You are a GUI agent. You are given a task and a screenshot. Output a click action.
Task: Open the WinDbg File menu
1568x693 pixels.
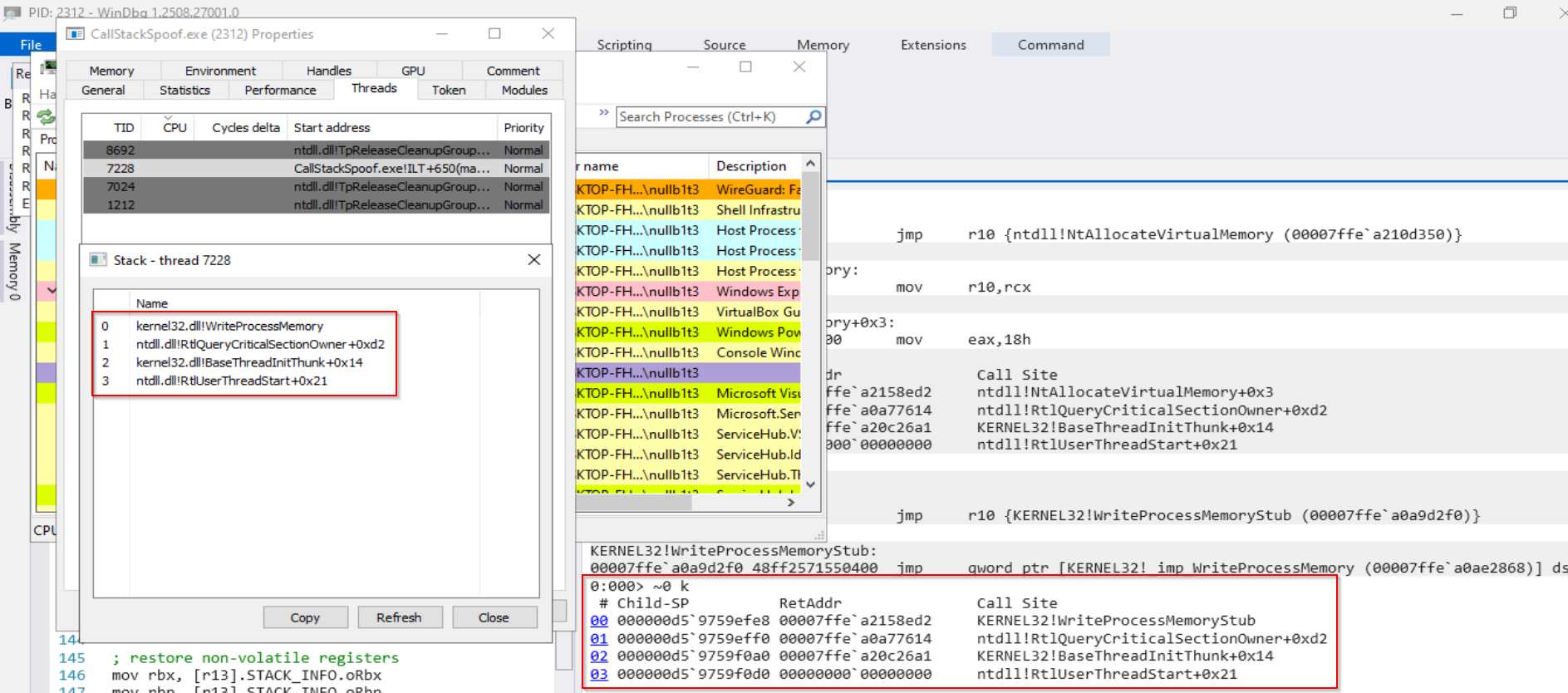click(x=31, y=45)
